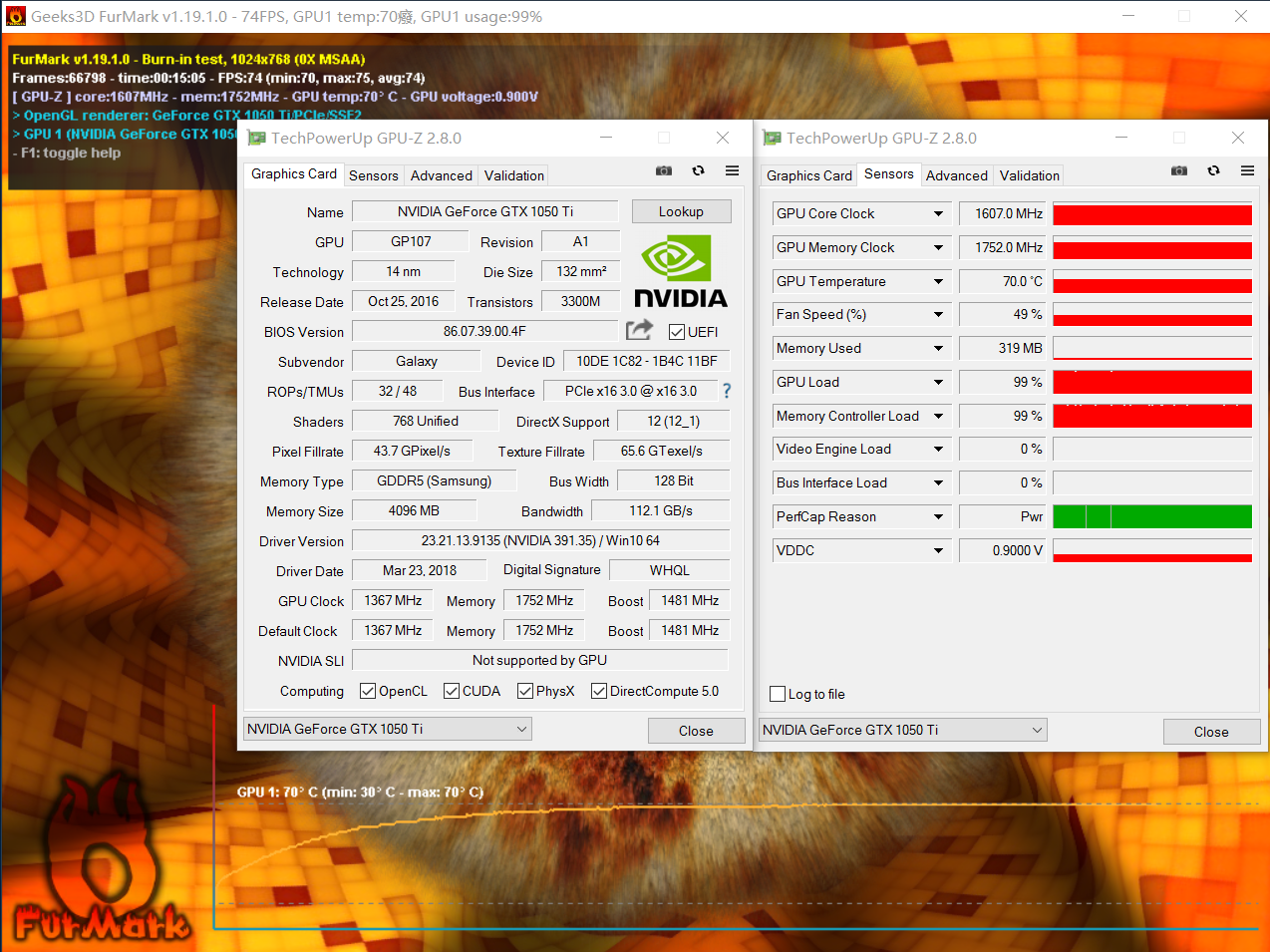The height and width of the screenshot is (952, 1270).
Task: Open the Memory Controller Load sensor dropdown
Action: point(938,416)
